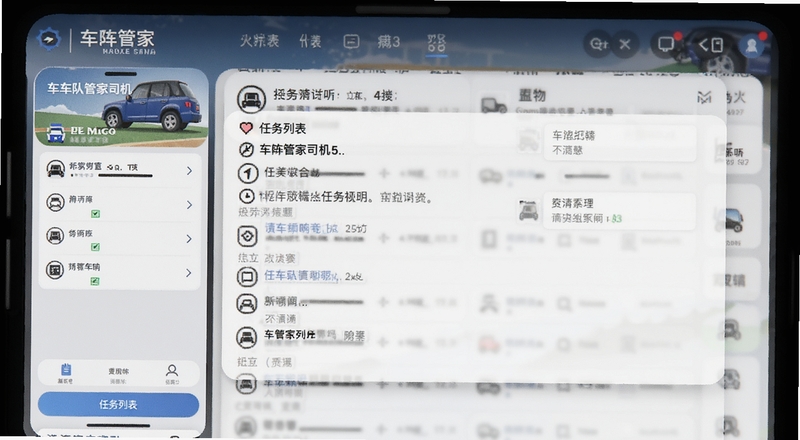Select the 车管家列 row text
Screen dimensions: 800x440
(x=289, y=335)
